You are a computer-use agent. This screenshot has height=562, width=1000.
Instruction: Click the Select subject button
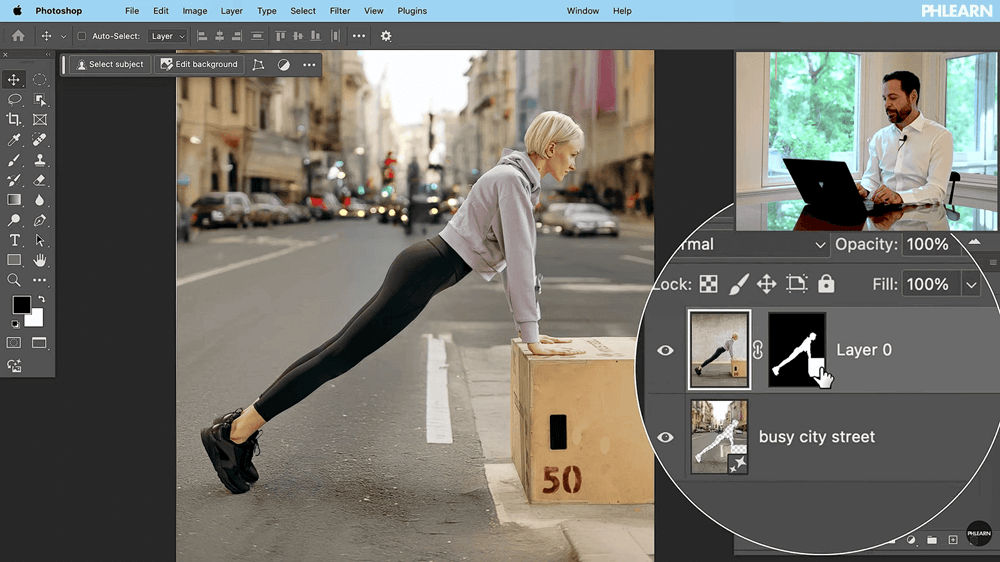(x=108, y=64)
